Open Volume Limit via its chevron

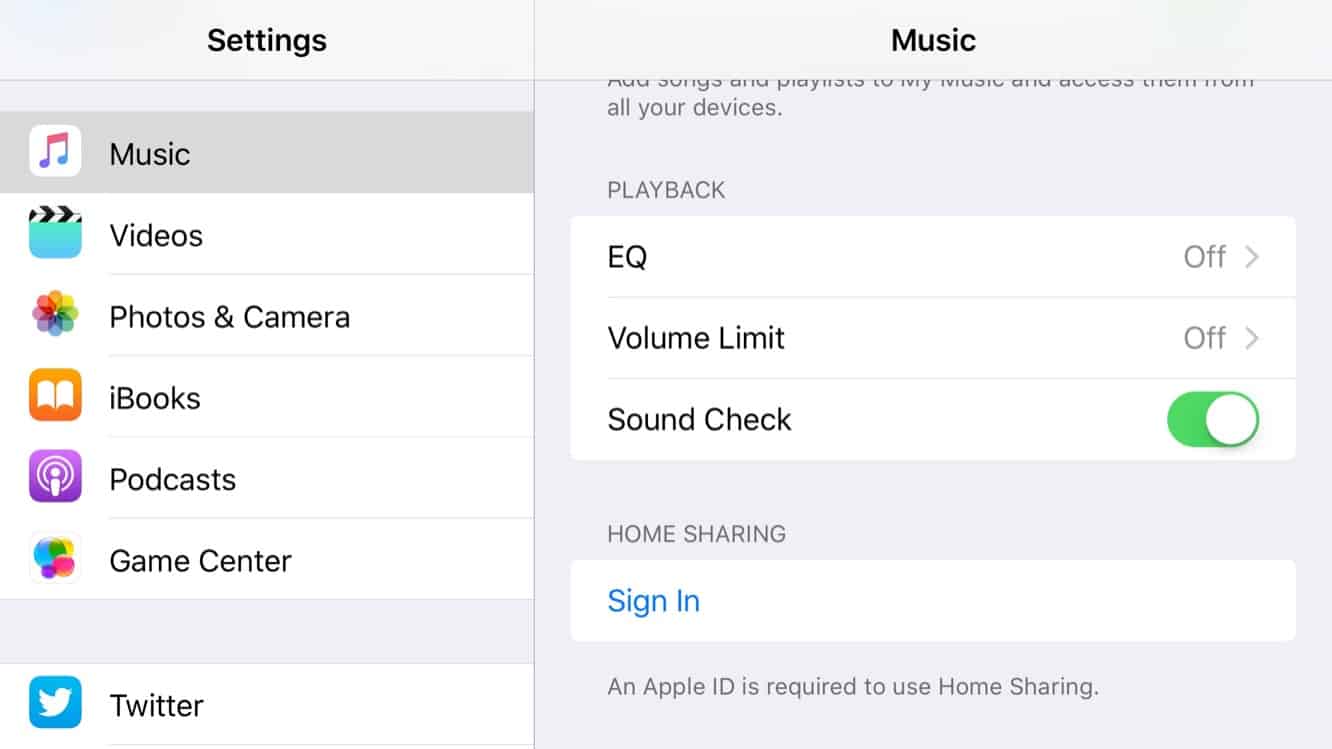[1251, 338]
